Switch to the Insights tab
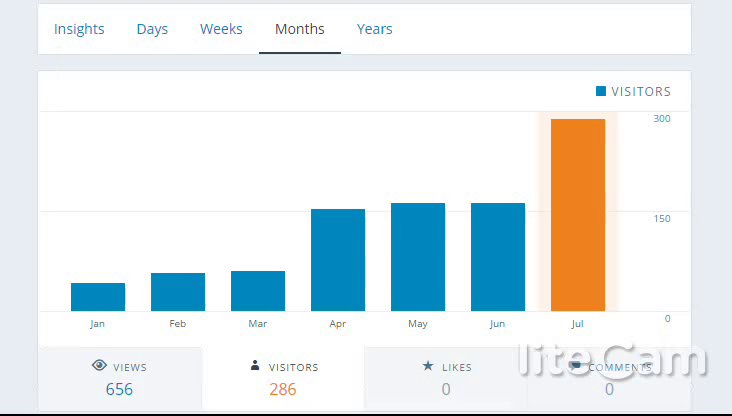The width and height of the screenshot is (732, 416). [79, 29]
